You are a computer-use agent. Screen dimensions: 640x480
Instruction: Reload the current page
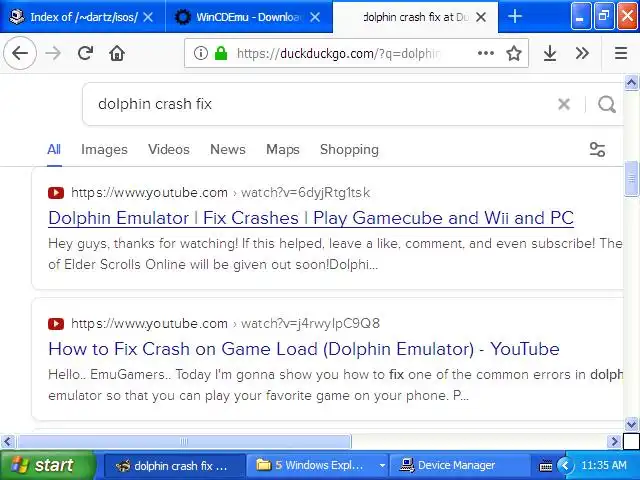[x=85, y=53]
